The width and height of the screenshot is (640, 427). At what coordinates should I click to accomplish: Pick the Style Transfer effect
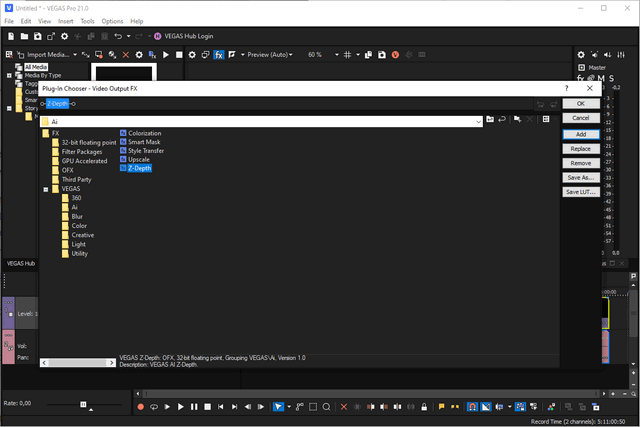(146, 151)
